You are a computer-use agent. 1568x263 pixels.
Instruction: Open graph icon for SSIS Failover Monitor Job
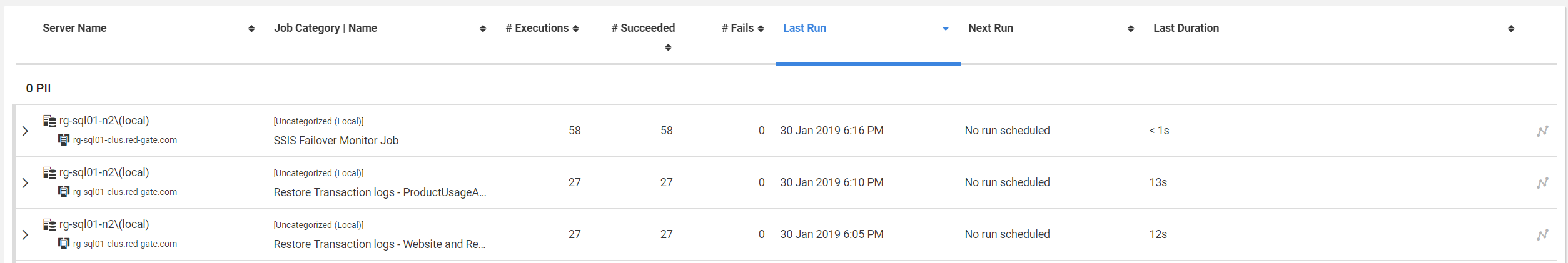(1542, 131)
